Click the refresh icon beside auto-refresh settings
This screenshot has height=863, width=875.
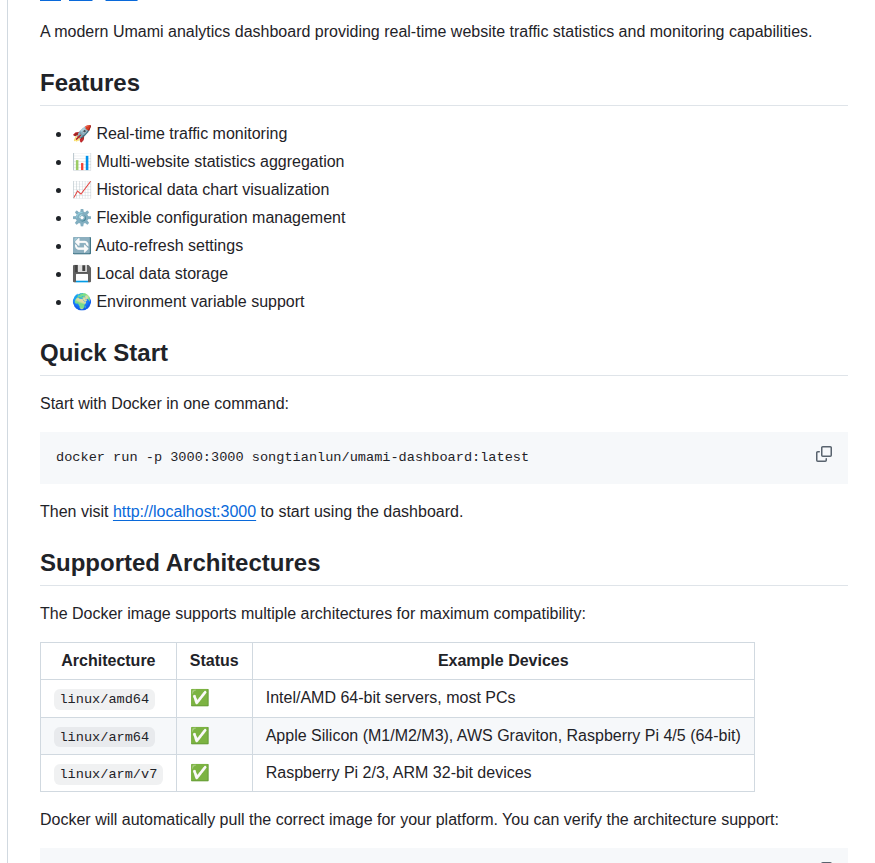pos(81,245)
